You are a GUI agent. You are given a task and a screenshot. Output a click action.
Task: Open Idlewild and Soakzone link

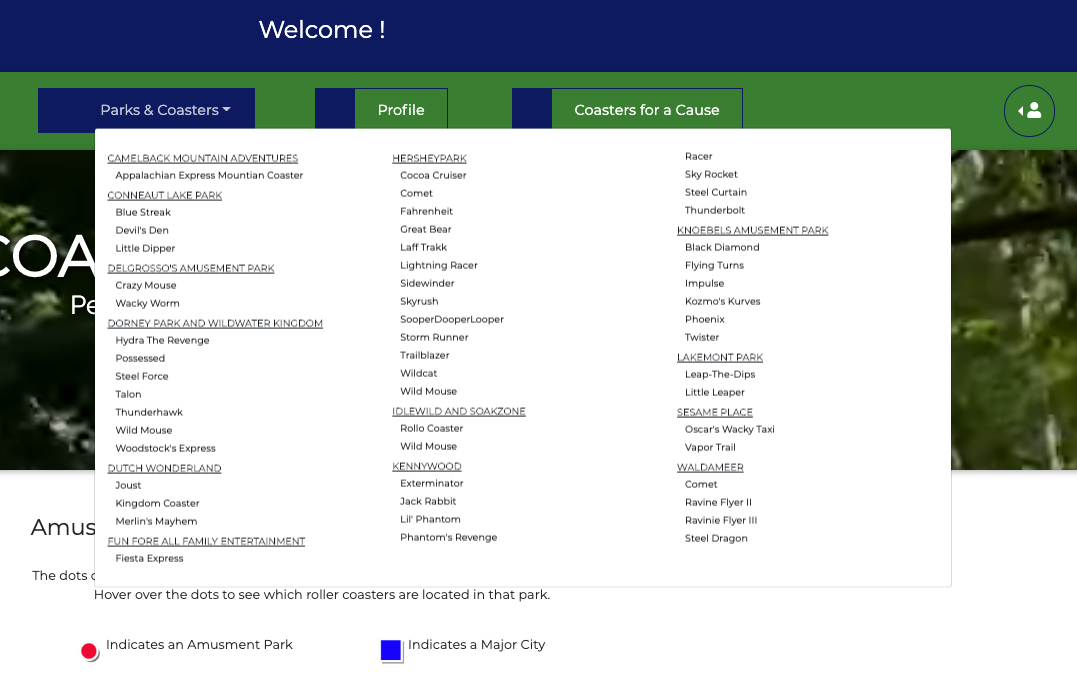[x=459, y=411]
